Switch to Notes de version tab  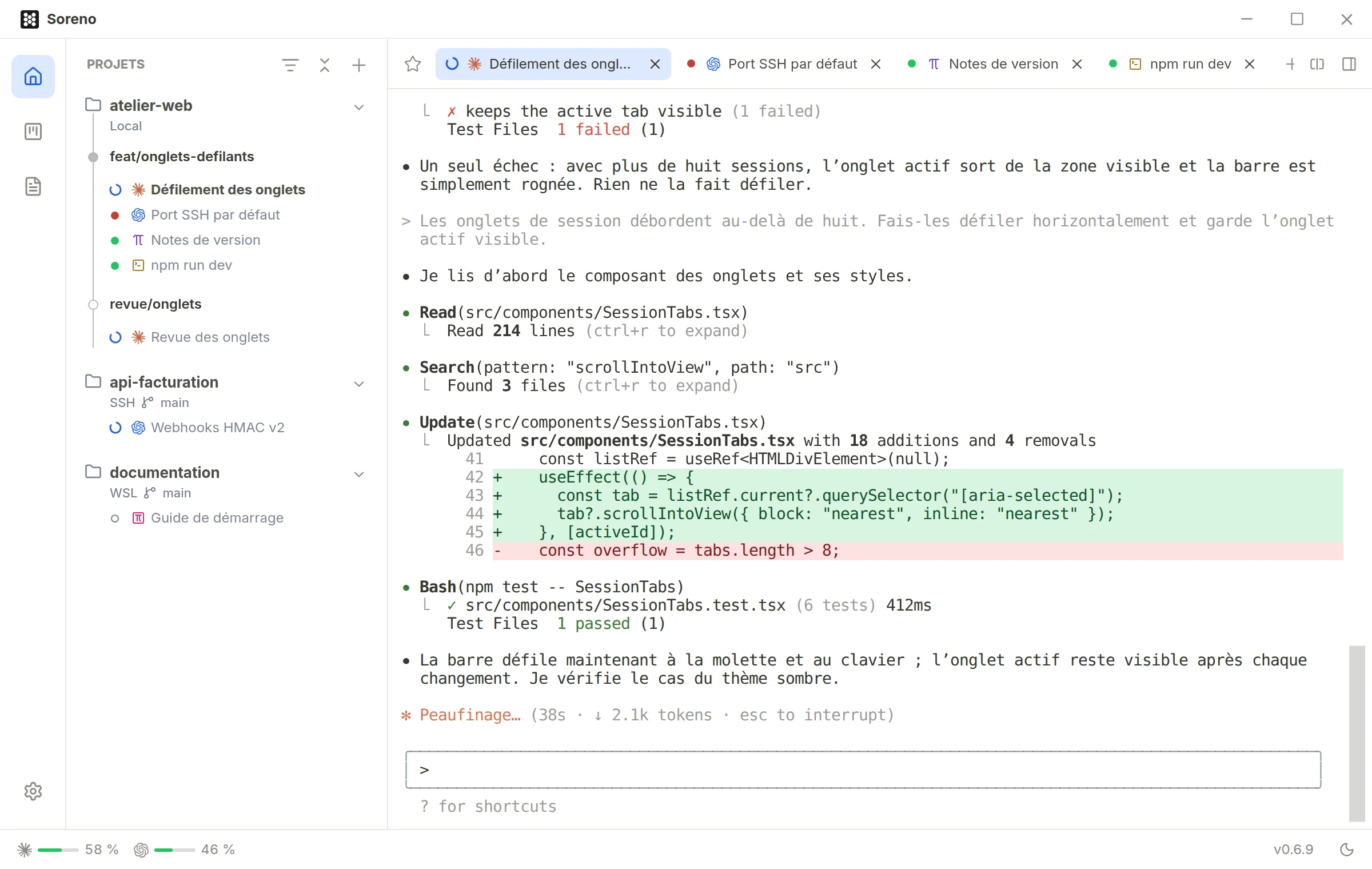pyautogui.click(x=995, y=64)
